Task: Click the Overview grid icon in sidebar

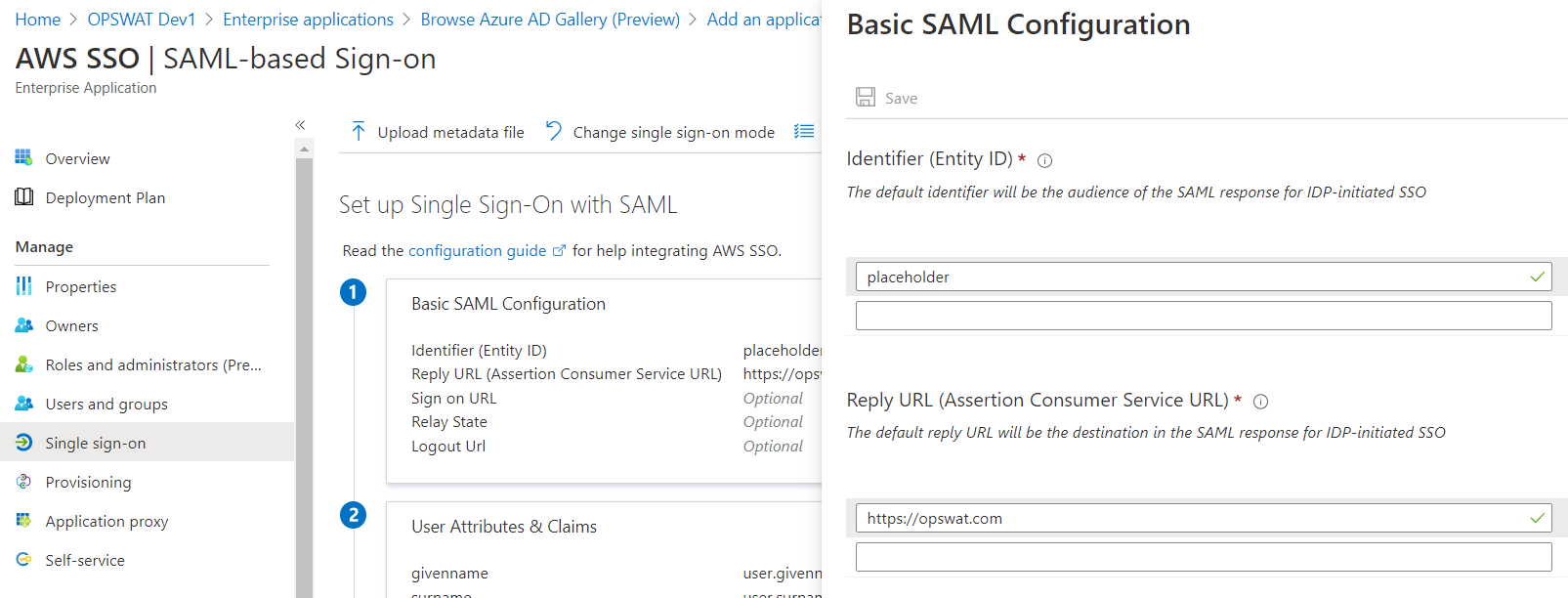Action: pyautogui.click(x=23, y=158)
